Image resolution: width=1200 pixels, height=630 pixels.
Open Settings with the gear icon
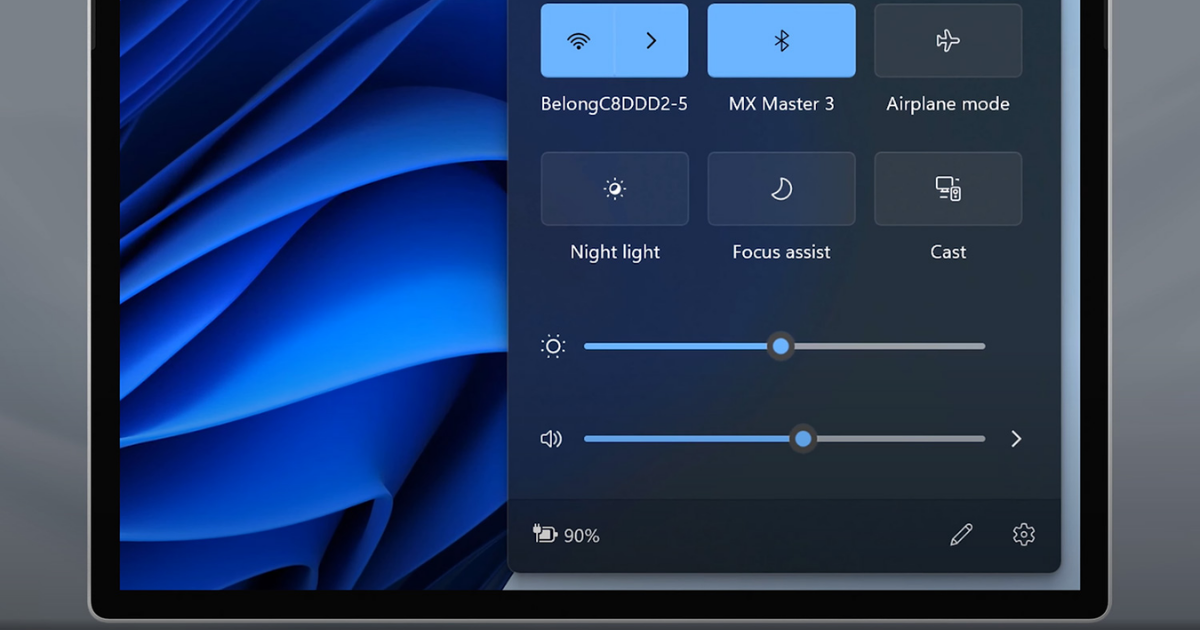[x=1023, y=535]
